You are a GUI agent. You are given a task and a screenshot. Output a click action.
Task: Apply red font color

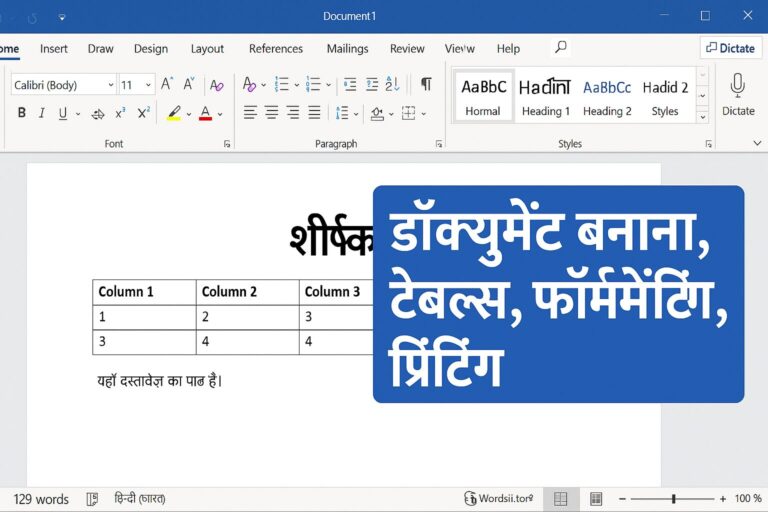pos(206,113)
